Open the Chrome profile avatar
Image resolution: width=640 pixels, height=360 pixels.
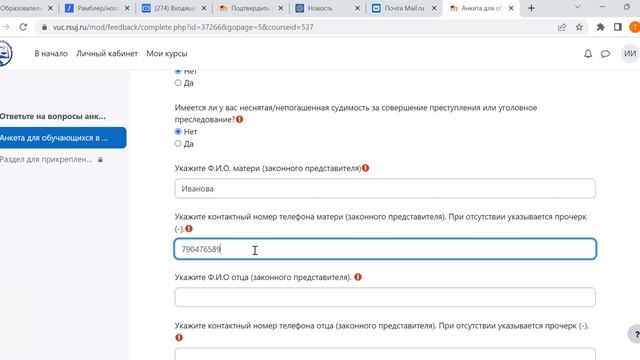click(635, 27)
